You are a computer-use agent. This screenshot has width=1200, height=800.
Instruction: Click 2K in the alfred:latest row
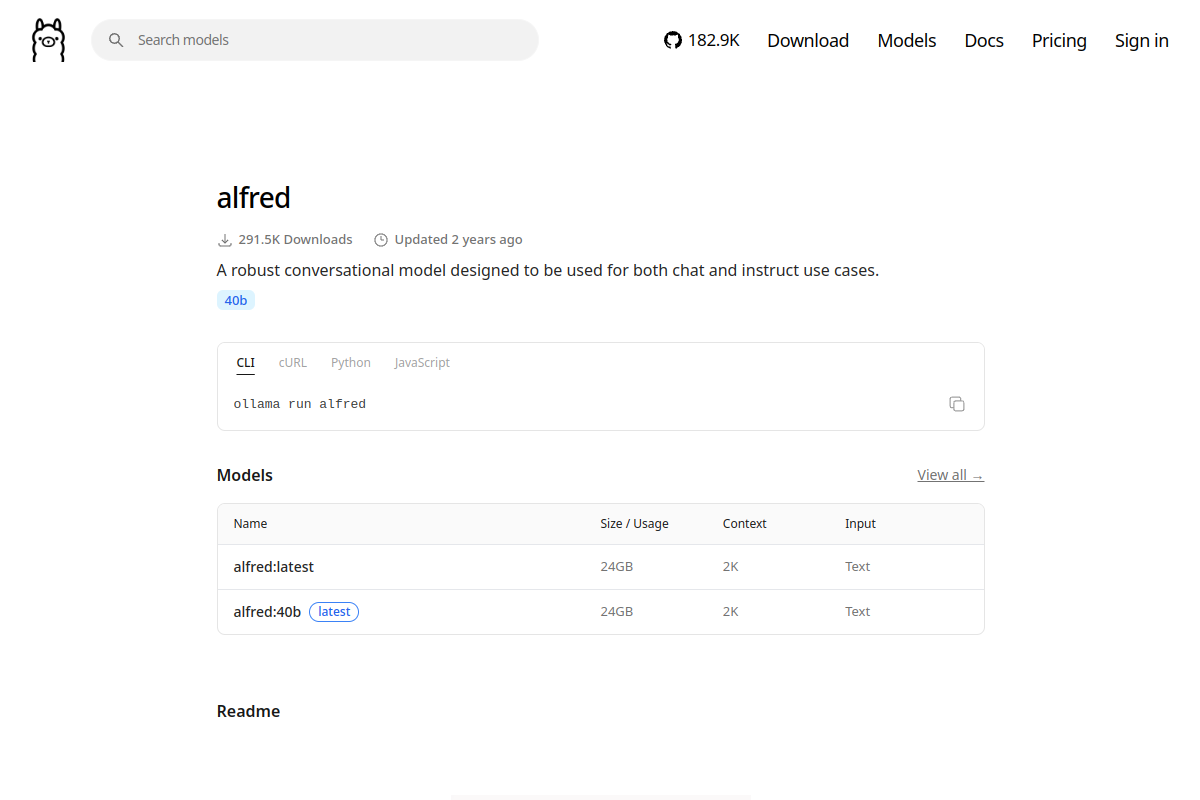(x=731, y=567)
